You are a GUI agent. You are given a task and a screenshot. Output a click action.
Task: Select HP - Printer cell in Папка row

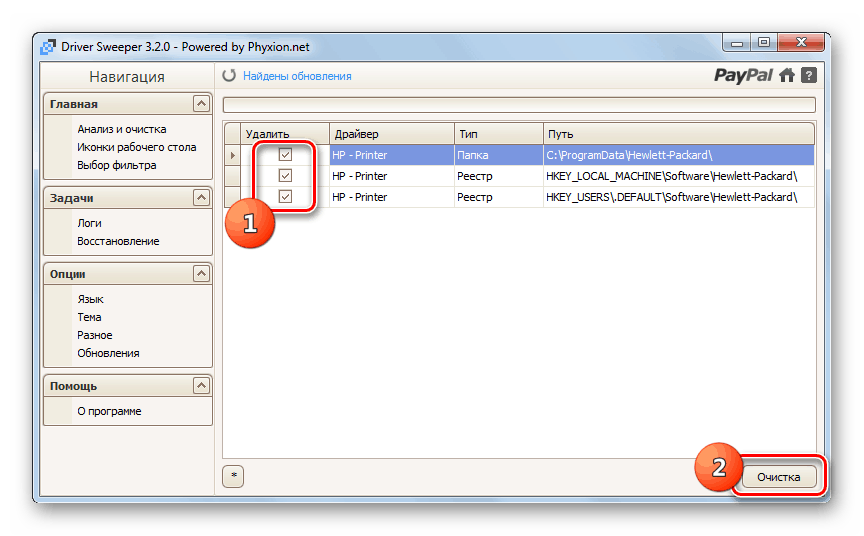tap(392, 155)
